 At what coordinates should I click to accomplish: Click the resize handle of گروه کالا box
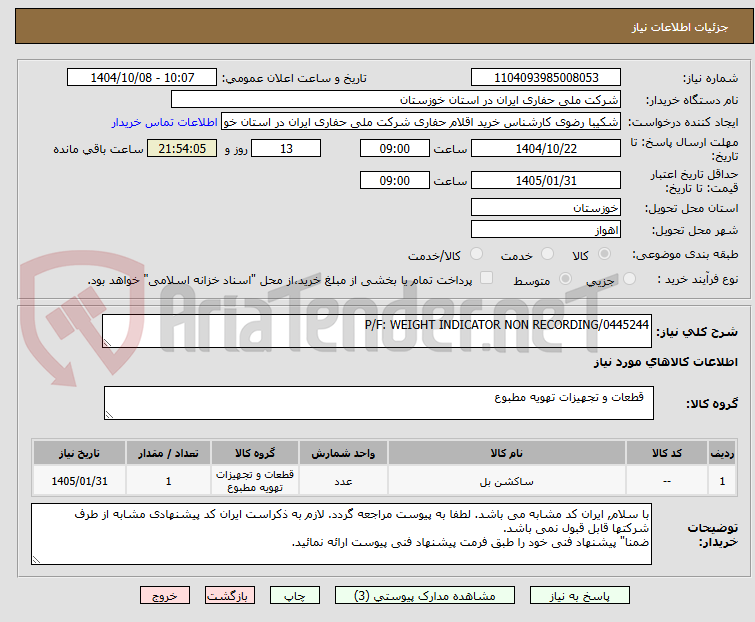point(109,415)
